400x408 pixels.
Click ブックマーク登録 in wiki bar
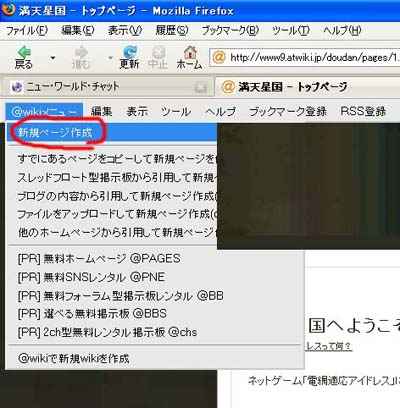(x=288, y=112)
